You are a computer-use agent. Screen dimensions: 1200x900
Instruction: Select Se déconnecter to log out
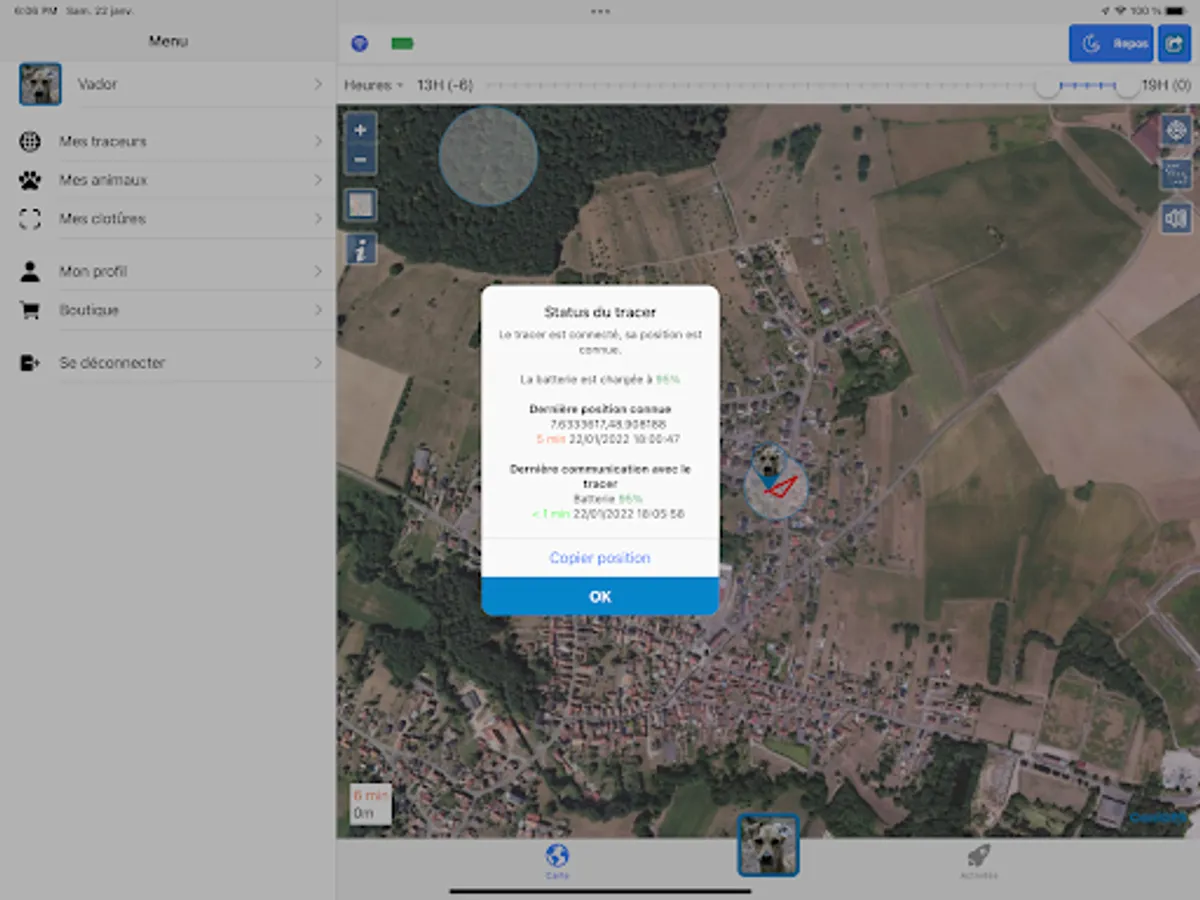point(168,363)
